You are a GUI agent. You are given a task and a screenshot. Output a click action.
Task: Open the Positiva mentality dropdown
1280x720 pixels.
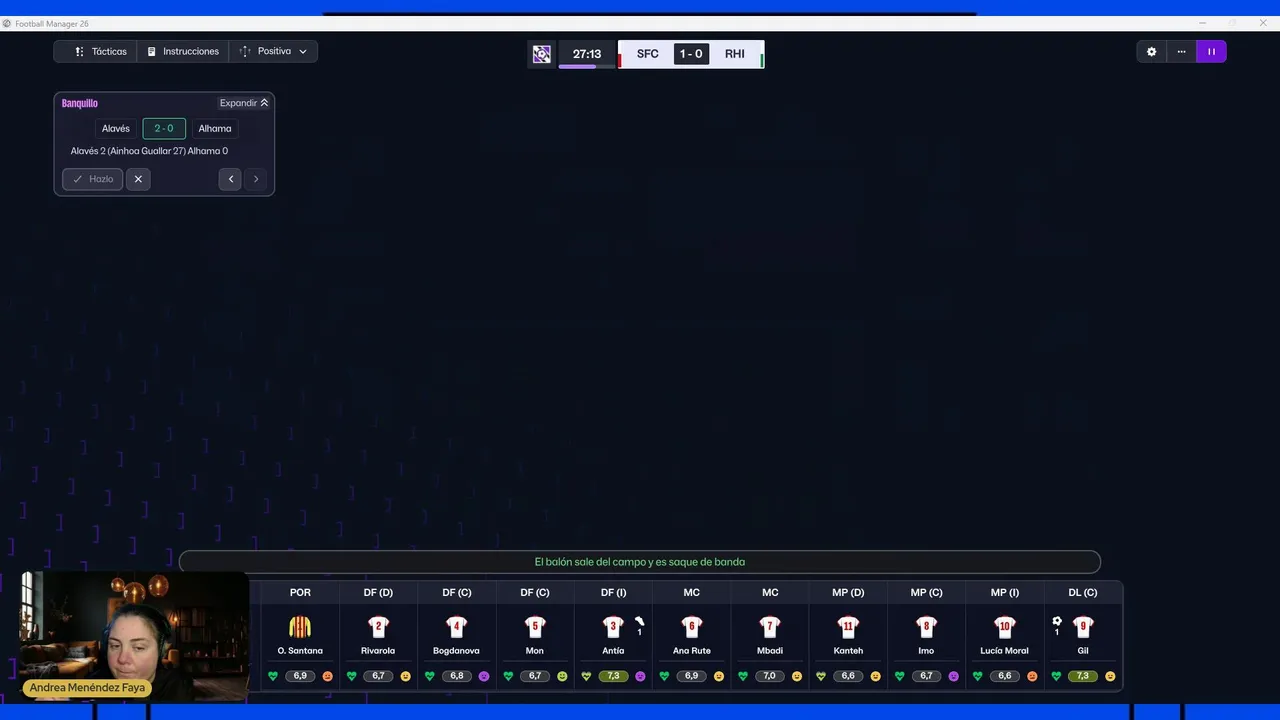(x=274, y=51)
